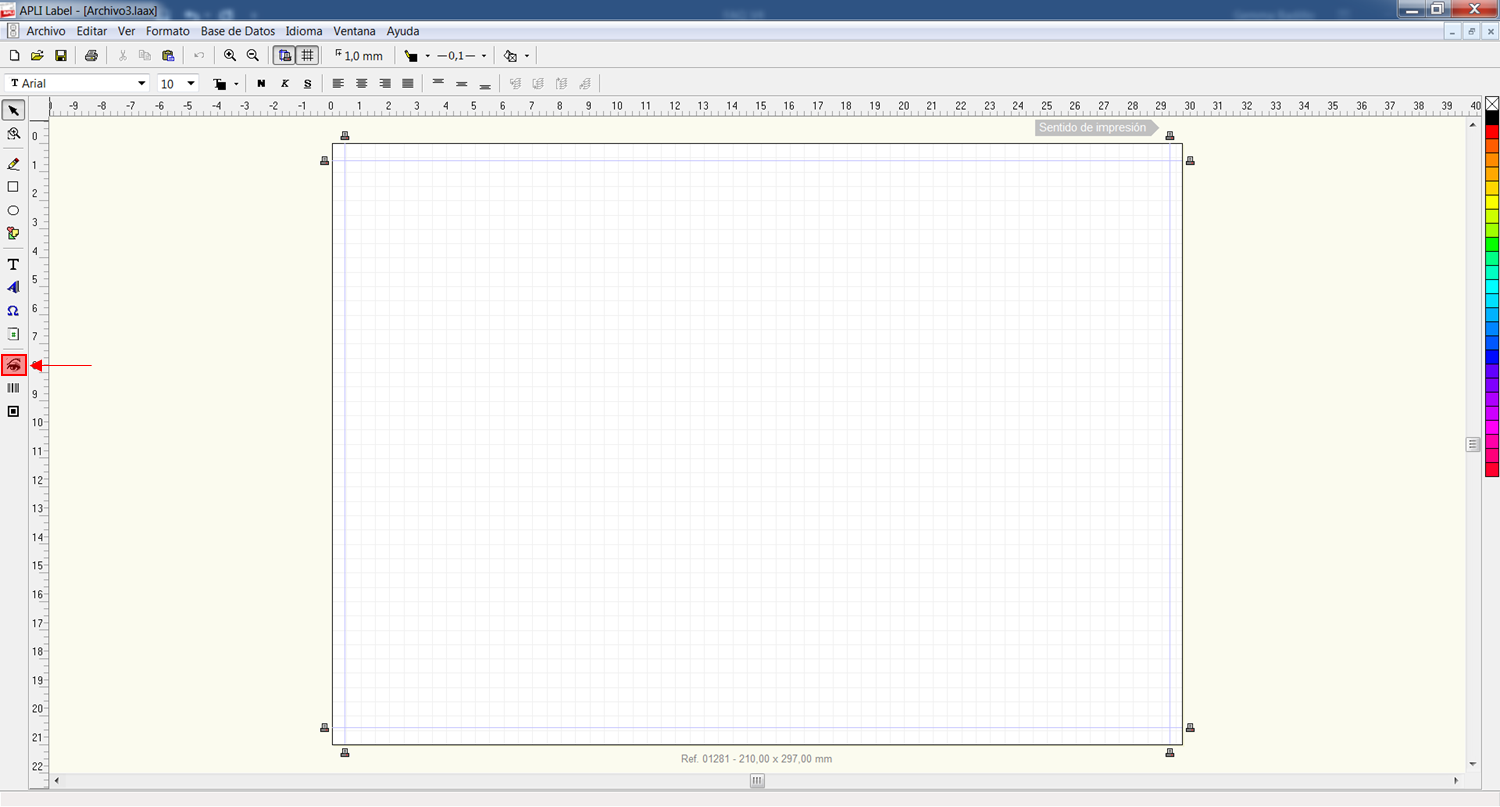Image resolution: width=1500 pixels, height=807 pixels.
Task: Select the eye preview tool
Action: (14, 365)
